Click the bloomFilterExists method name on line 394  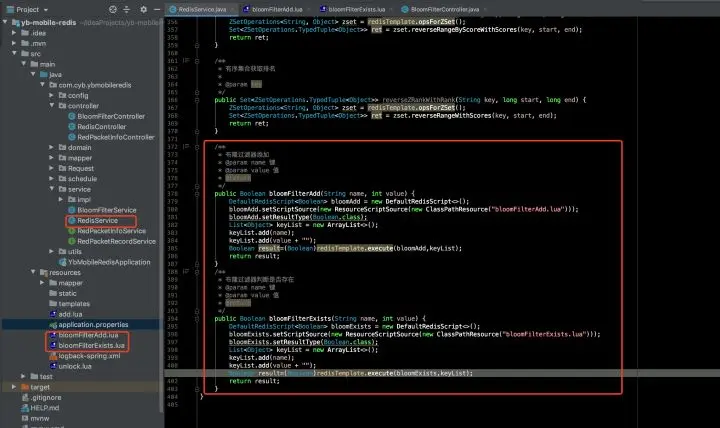point(300,318)
